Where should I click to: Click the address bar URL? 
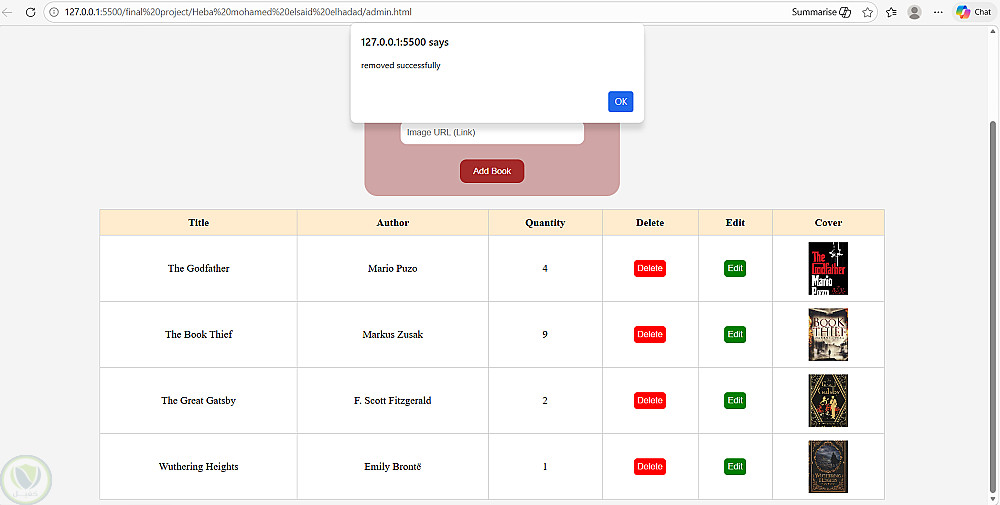pyautogui.click(x=238, y=12)
